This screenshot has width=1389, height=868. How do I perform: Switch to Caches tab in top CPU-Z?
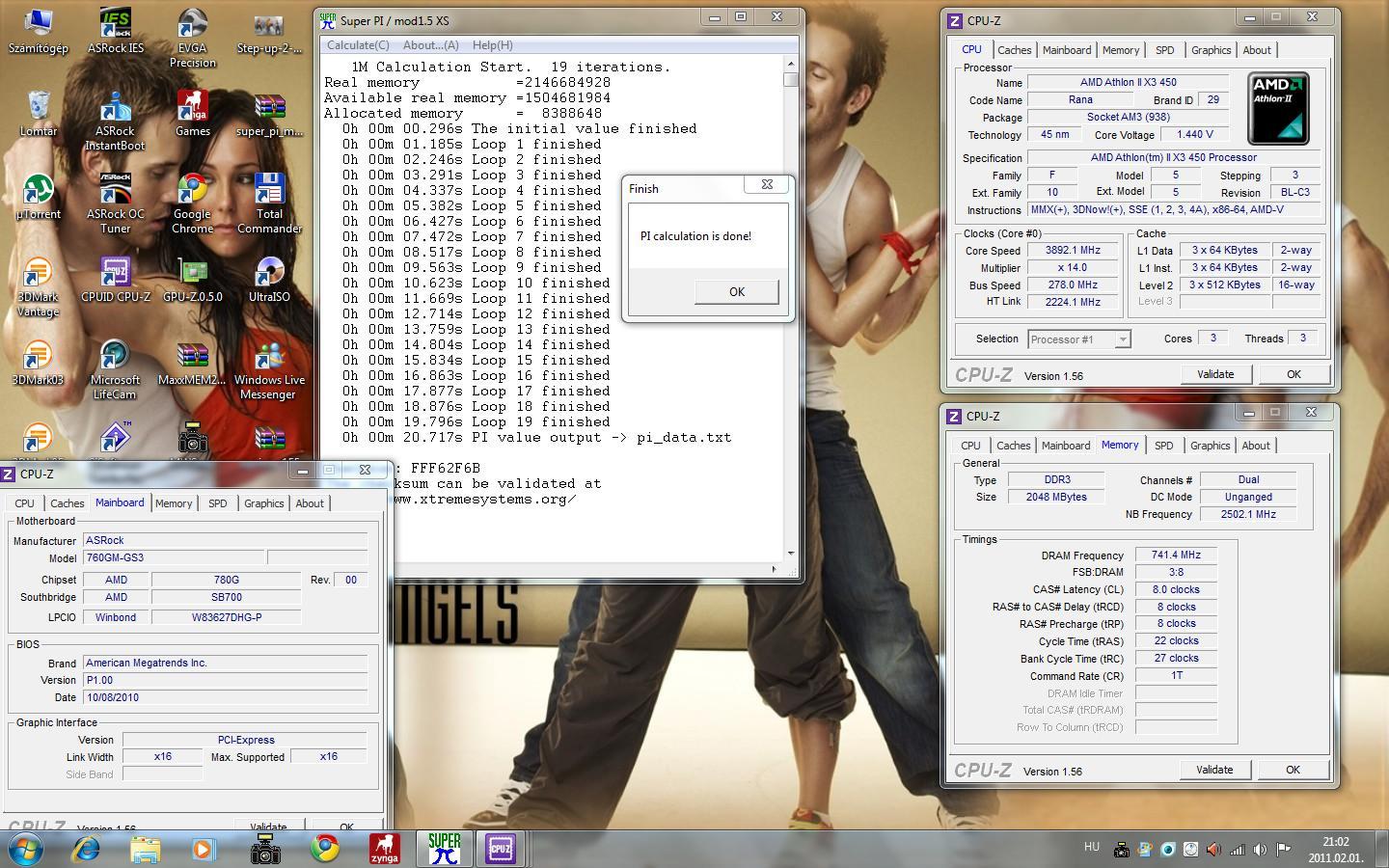[1014, 50]
